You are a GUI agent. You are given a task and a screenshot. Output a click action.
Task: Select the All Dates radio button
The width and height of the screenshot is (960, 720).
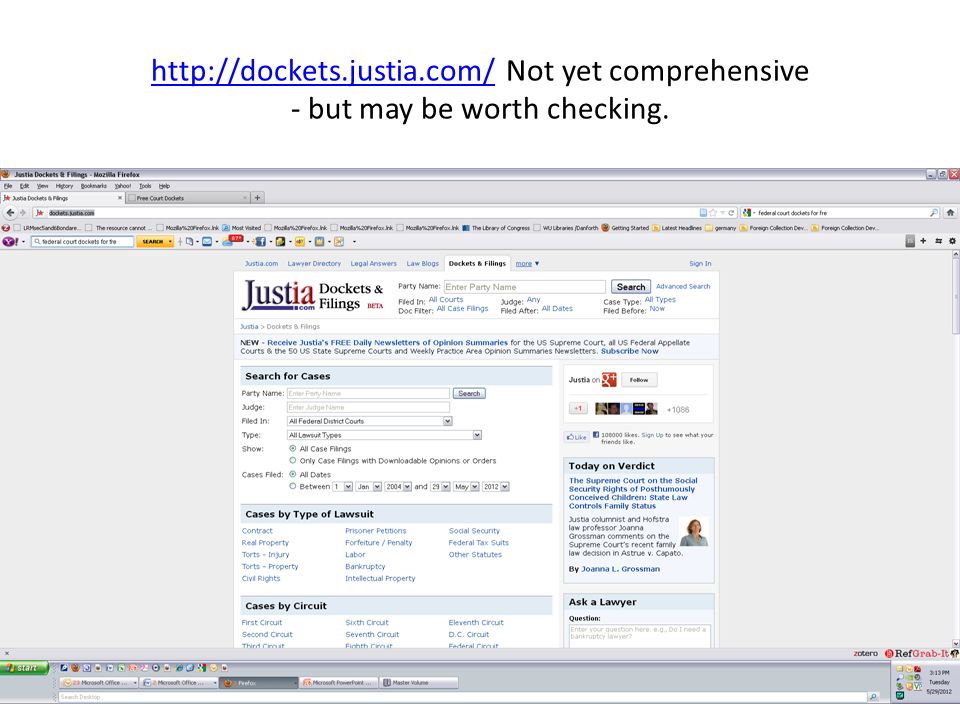(x=293, y=474)
